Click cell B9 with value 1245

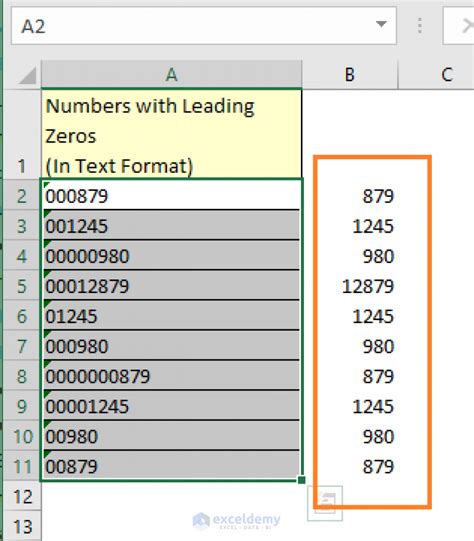point(350,405)
